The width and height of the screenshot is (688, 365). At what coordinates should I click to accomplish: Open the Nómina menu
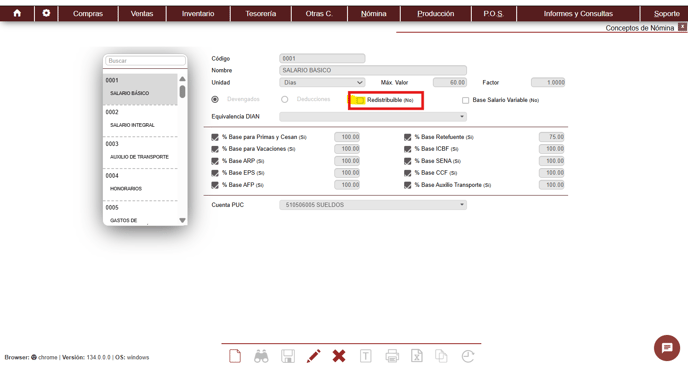pyautogui.click(x=373, y=14)
